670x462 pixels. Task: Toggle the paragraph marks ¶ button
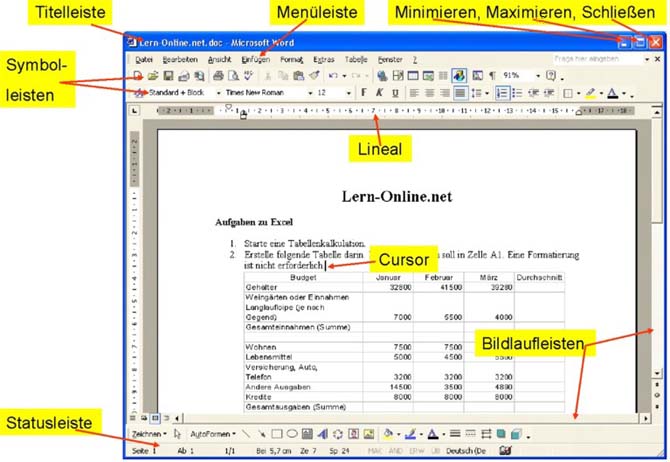tap(492, 76)
